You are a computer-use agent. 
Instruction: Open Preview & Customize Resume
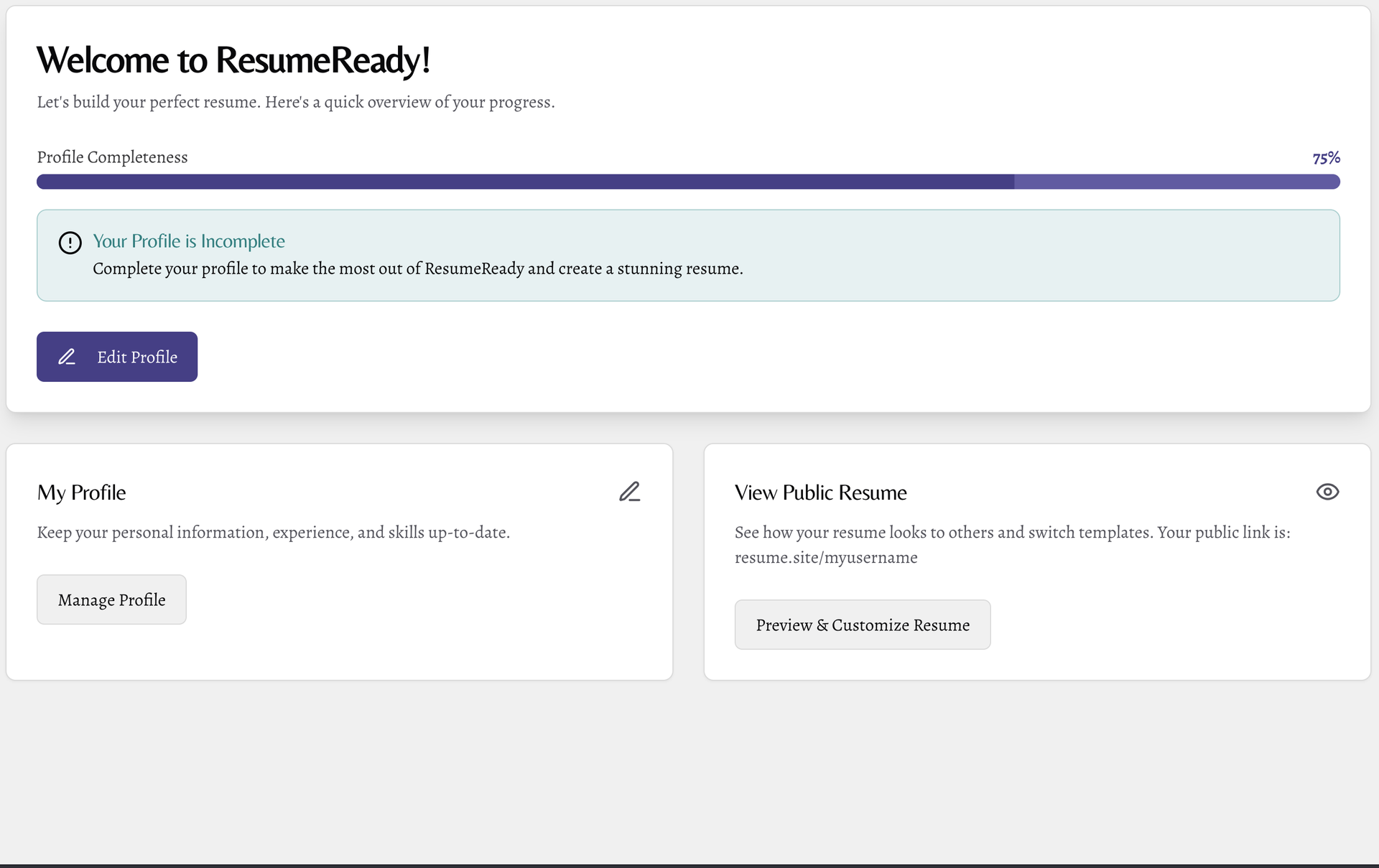(863, 625)
